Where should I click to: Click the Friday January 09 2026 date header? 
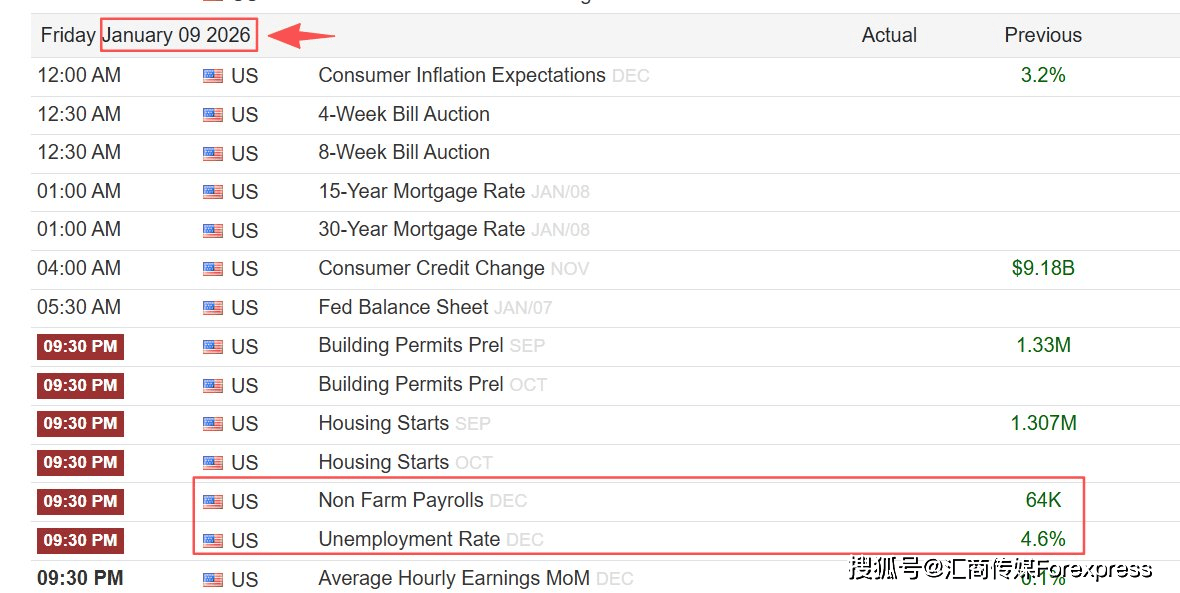pyautogui.click(x=145, y=35)
